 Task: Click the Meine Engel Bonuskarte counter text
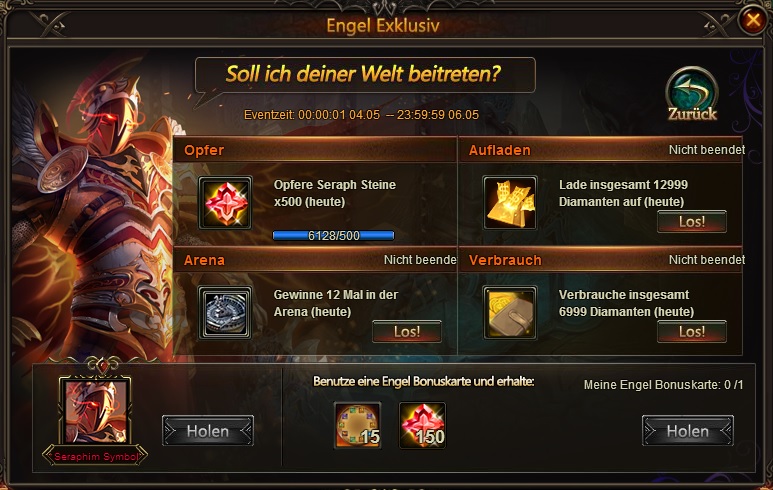(663, 385)
